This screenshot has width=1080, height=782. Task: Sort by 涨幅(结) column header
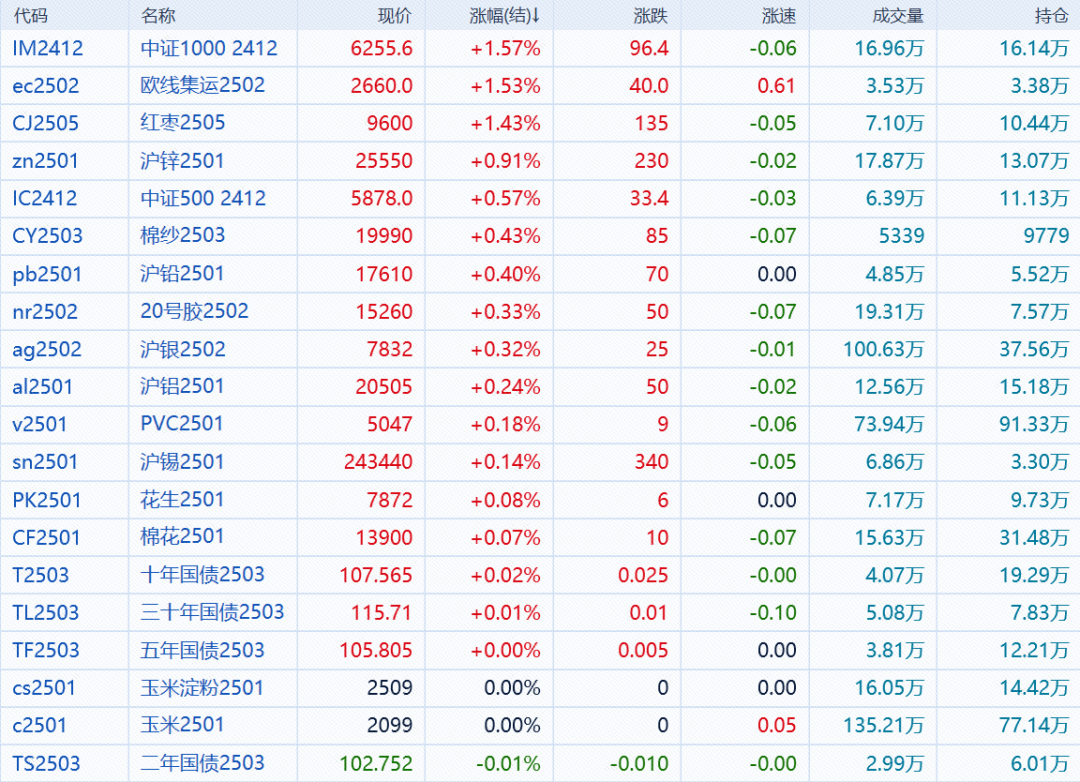coord(504,15)
